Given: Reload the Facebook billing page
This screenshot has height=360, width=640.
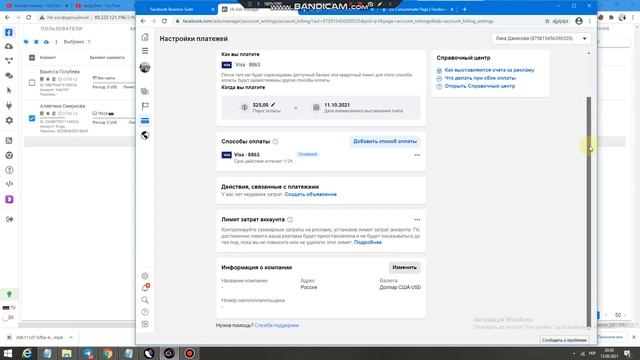Looking at the screenshot, I should [164, 21].
